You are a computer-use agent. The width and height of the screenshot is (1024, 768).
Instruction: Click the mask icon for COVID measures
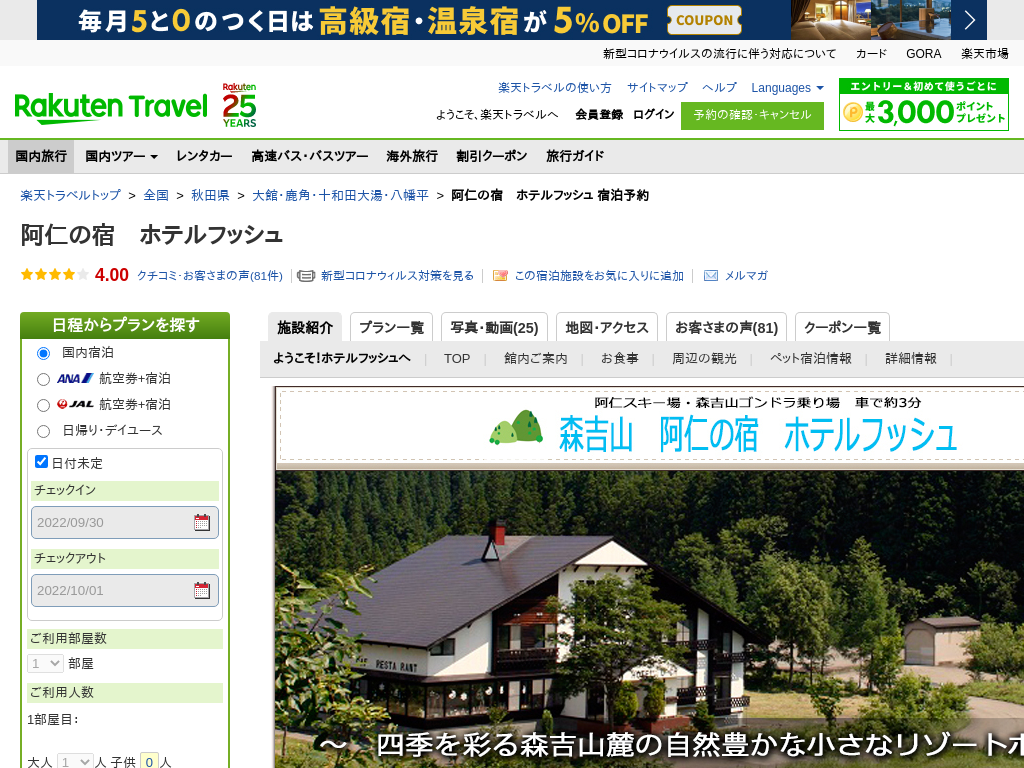(306, 276)
